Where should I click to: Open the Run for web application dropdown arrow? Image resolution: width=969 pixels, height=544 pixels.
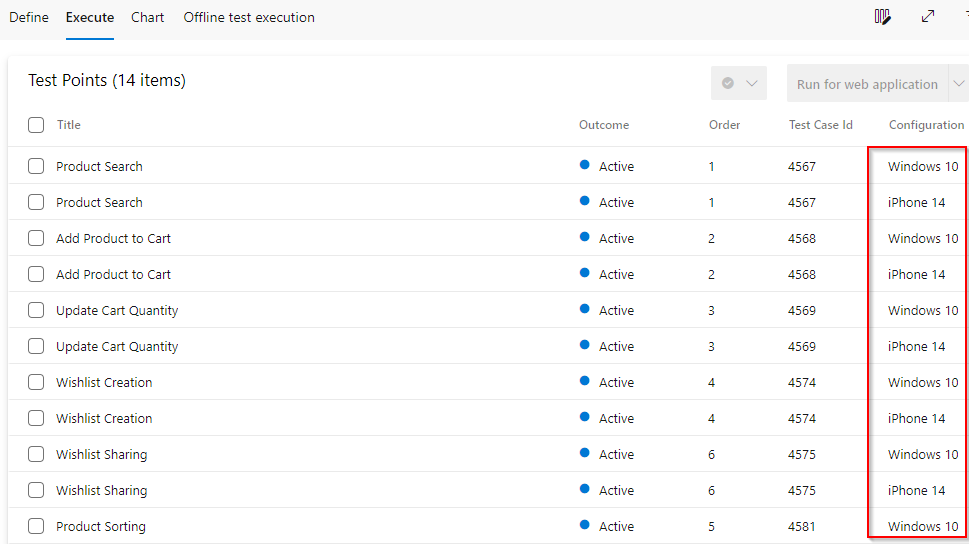pyautogui.click(x=958, y=83)
